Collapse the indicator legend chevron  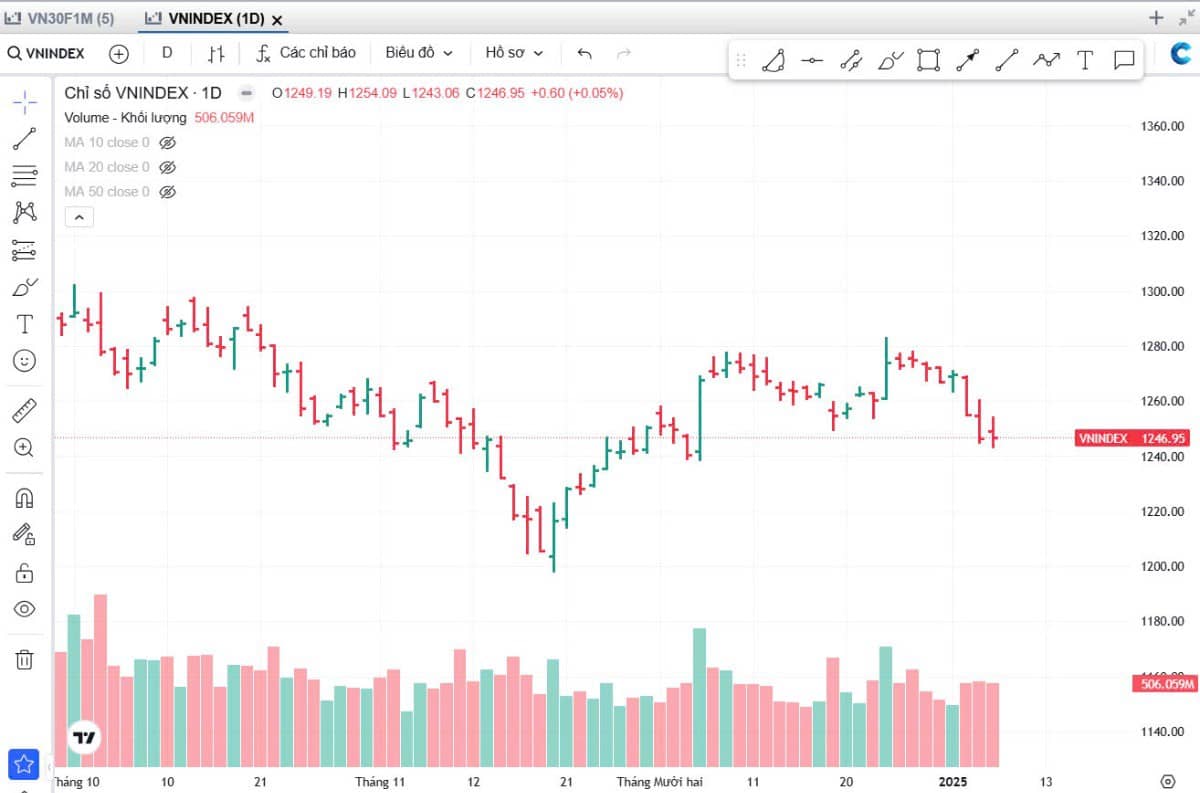(x=79, y=217)
